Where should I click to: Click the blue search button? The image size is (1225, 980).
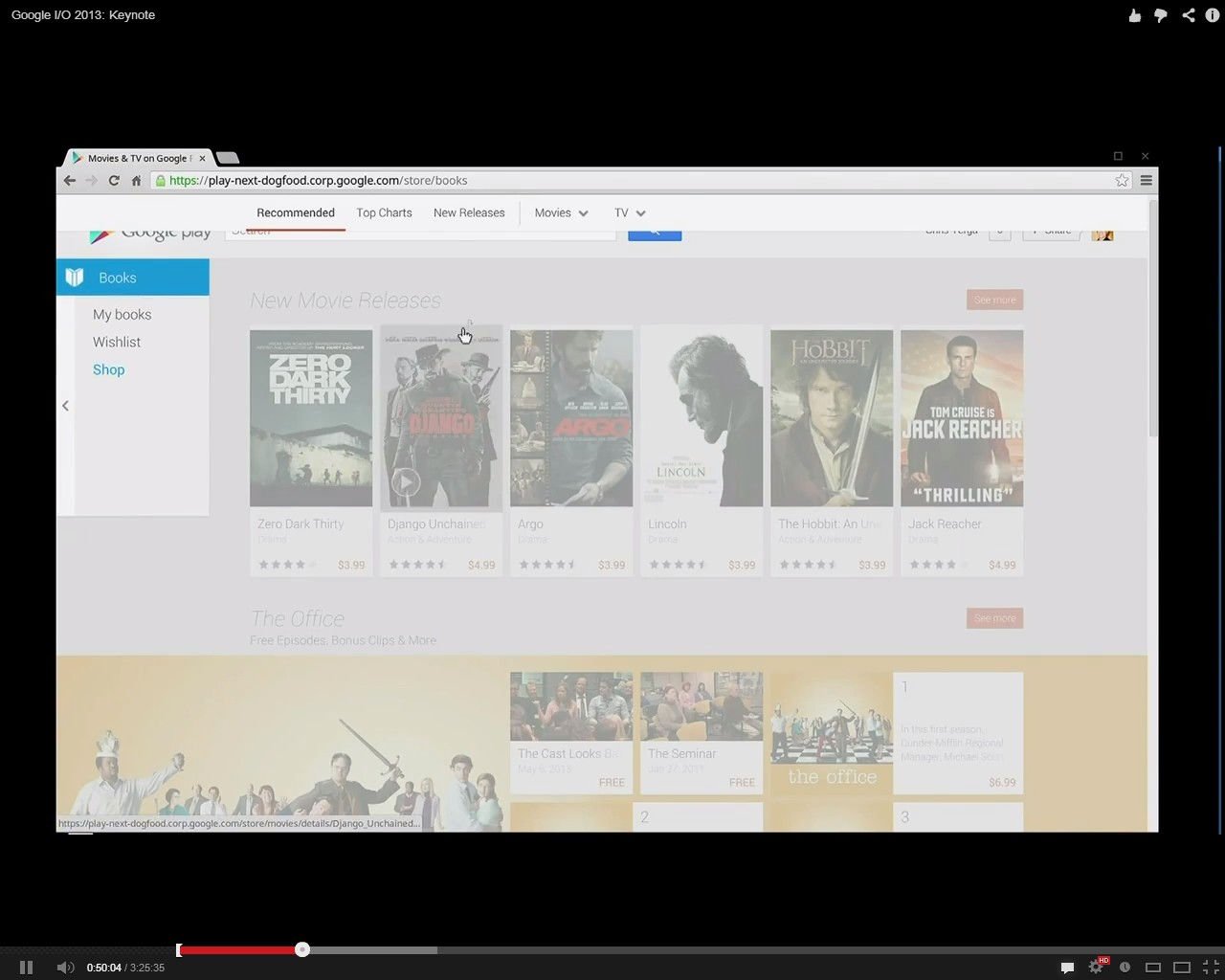[x=655, y=234]
